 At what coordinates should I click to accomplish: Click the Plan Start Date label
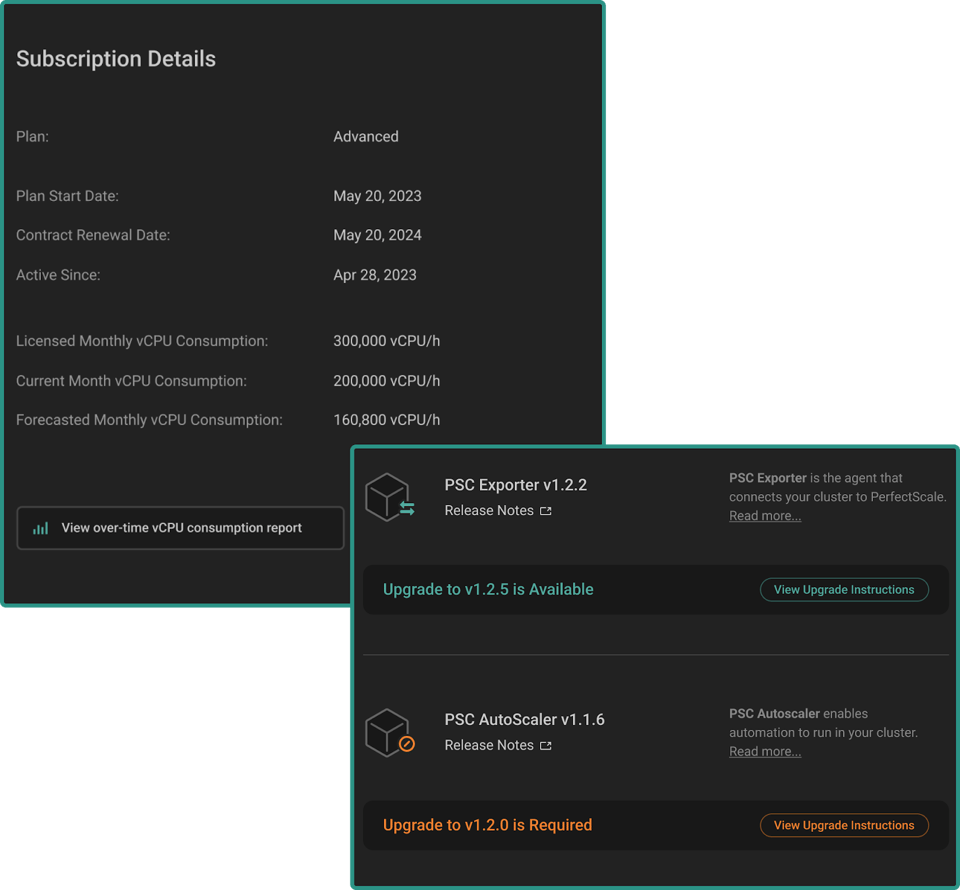pos(67,196)
